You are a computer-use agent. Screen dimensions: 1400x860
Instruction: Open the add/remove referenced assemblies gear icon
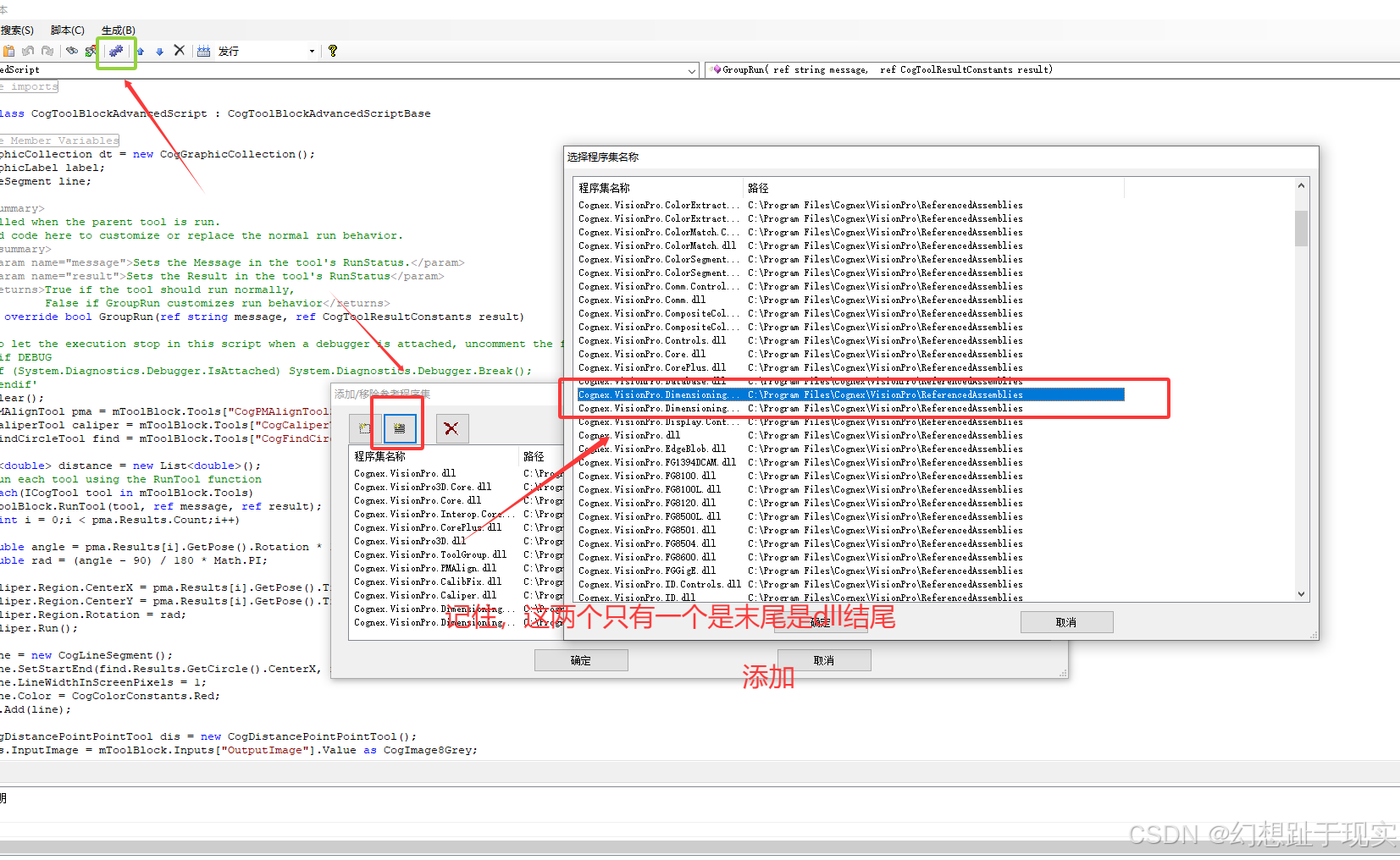coord(116,51)
